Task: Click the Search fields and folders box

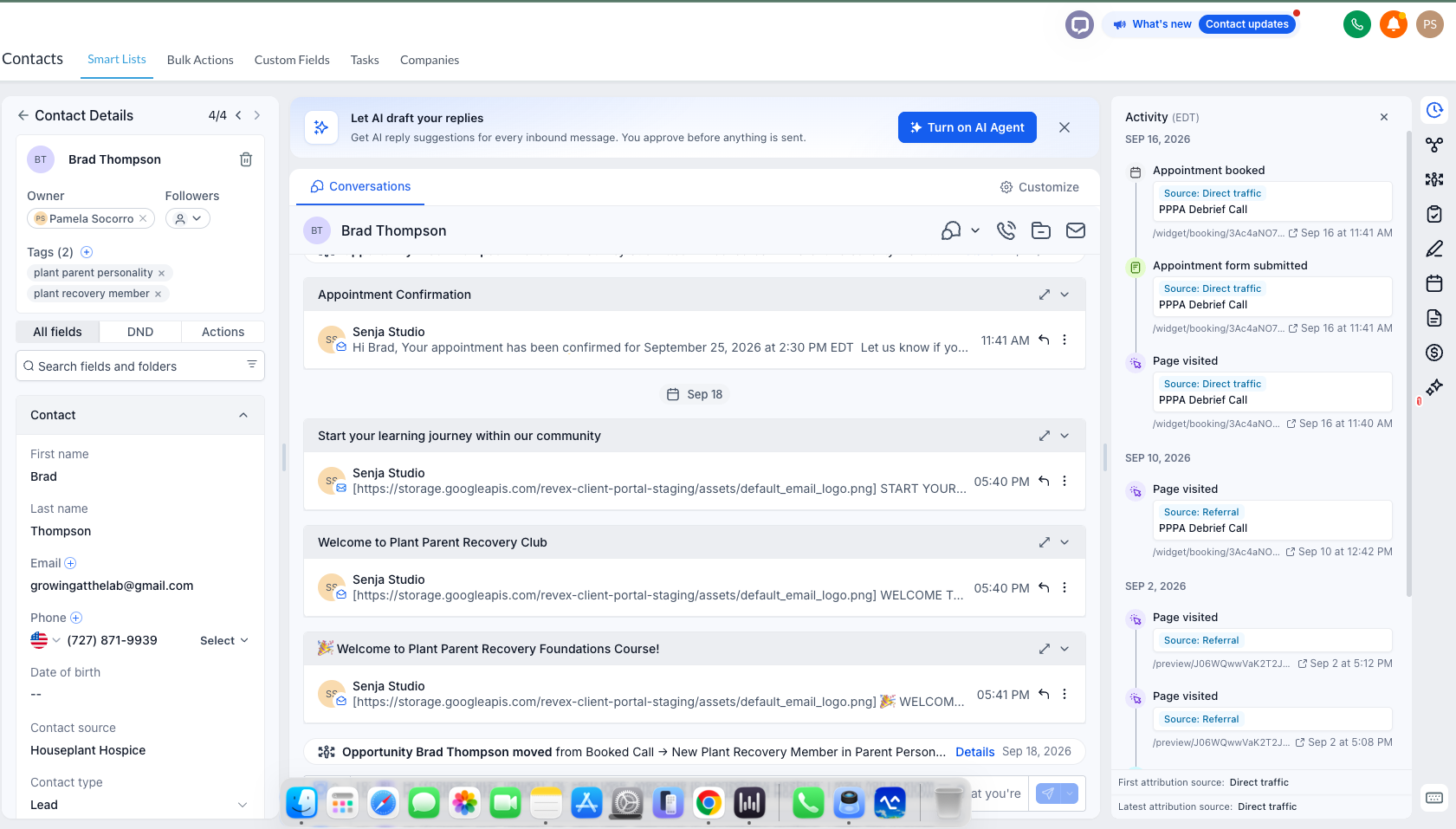Action: tap(140, 366)
